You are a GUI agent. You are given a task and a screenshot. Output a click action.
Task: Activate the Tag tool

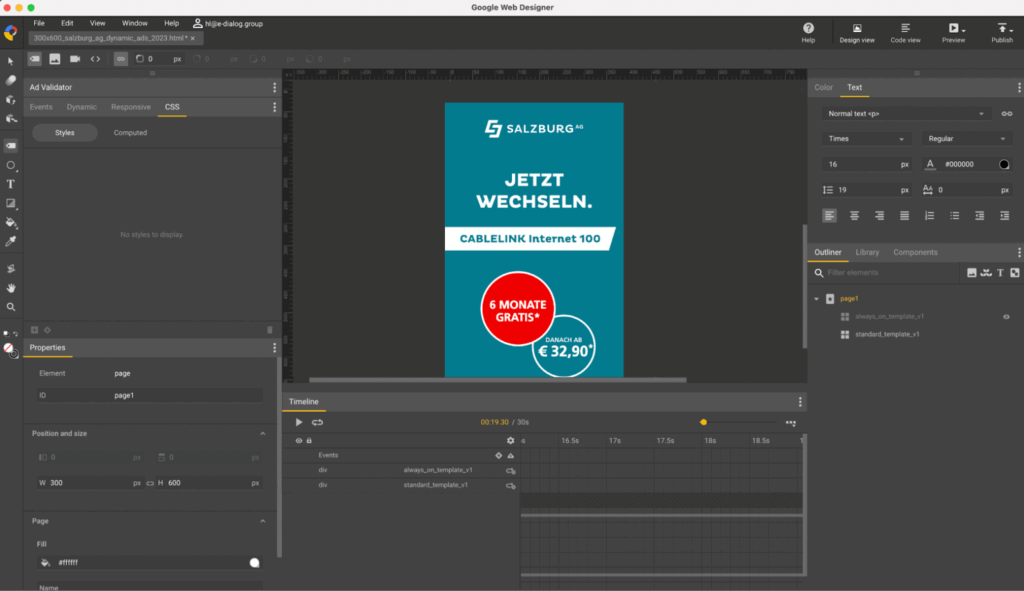click(10, 145)
